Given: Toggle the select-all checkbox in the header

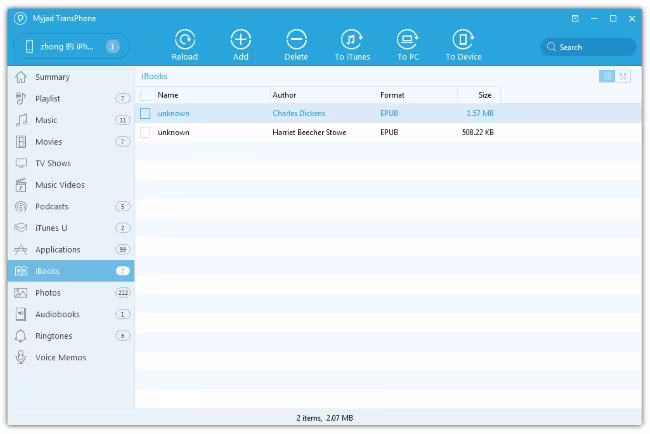Looking at the screenshot, I should 145,95.
